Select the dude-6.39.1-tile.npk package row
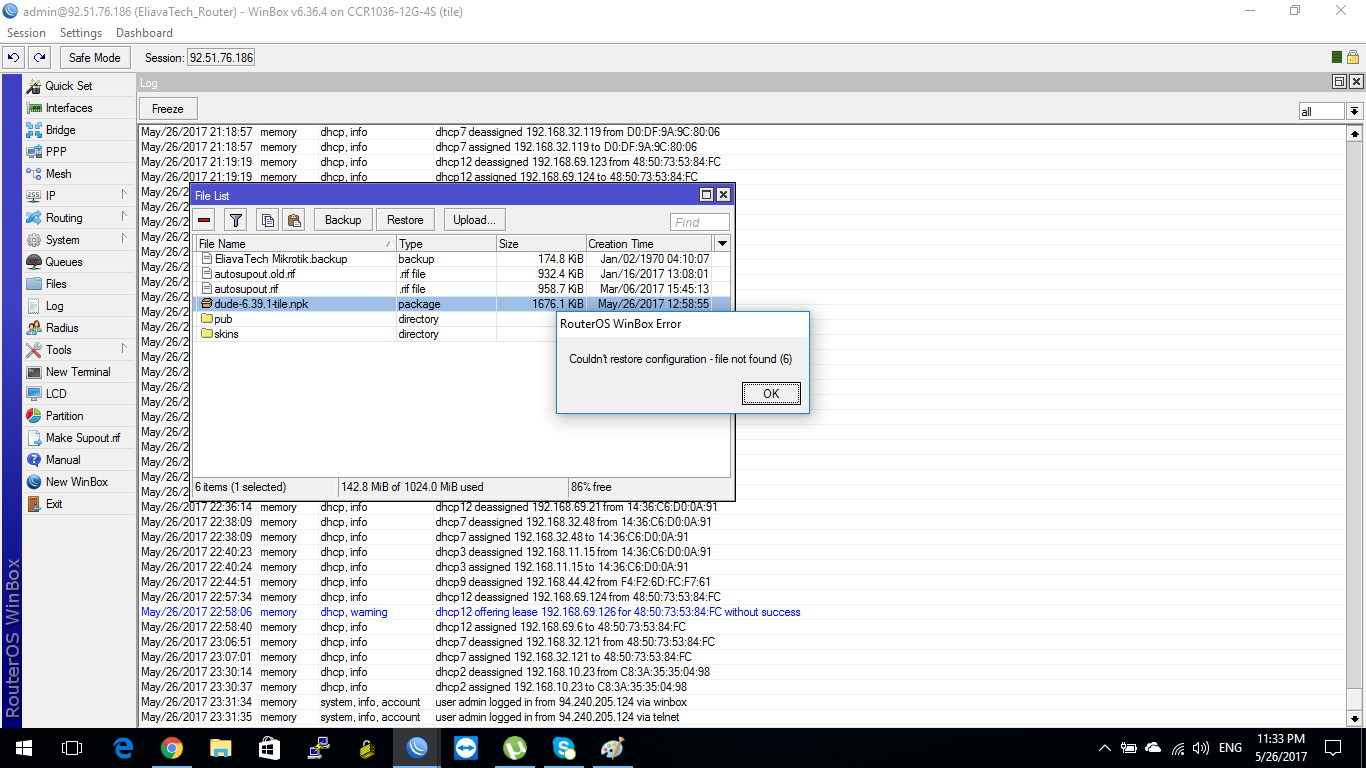 click(x=462, y=304)
